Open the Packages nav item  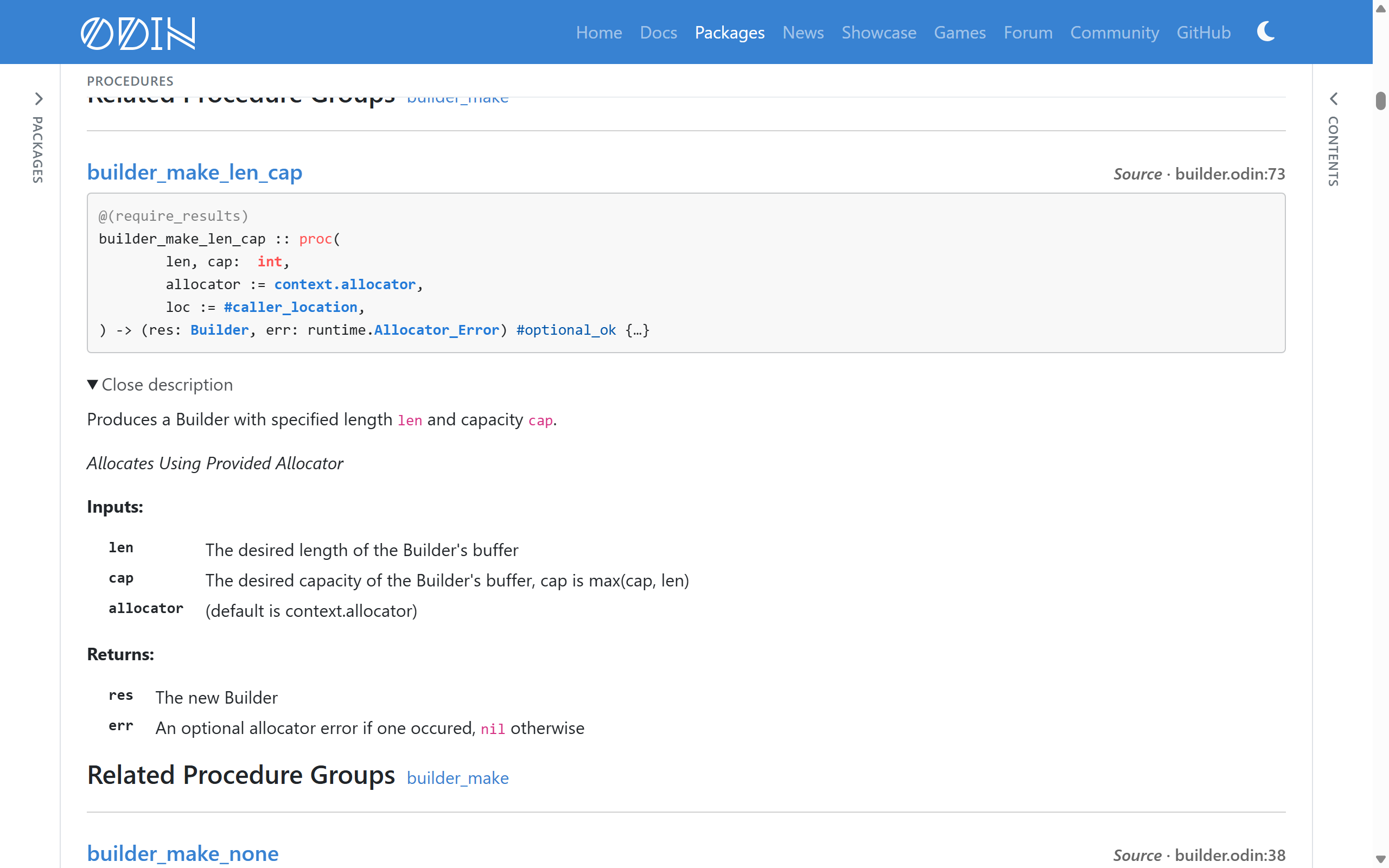click(x=730, y=33)
